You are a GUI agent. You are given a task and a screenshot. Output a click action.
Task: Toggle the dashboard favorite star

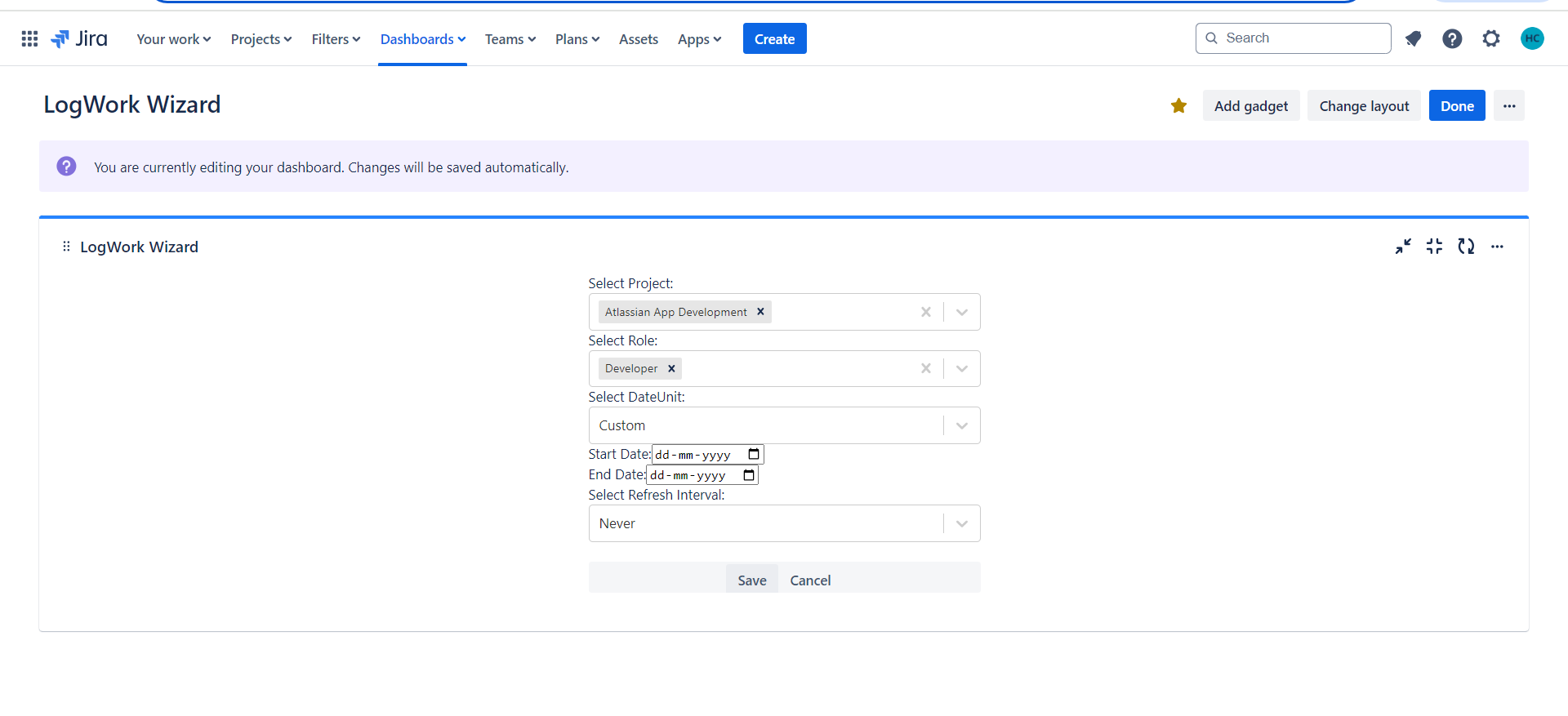click(1178, 105)
